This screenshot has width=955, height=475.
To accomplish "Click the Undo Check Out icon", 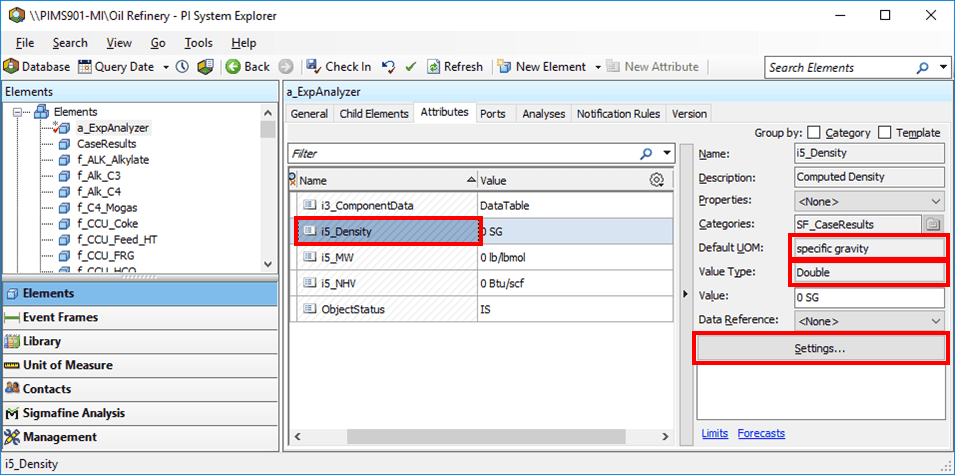I will pyautogui.click(x=388, y=67).
